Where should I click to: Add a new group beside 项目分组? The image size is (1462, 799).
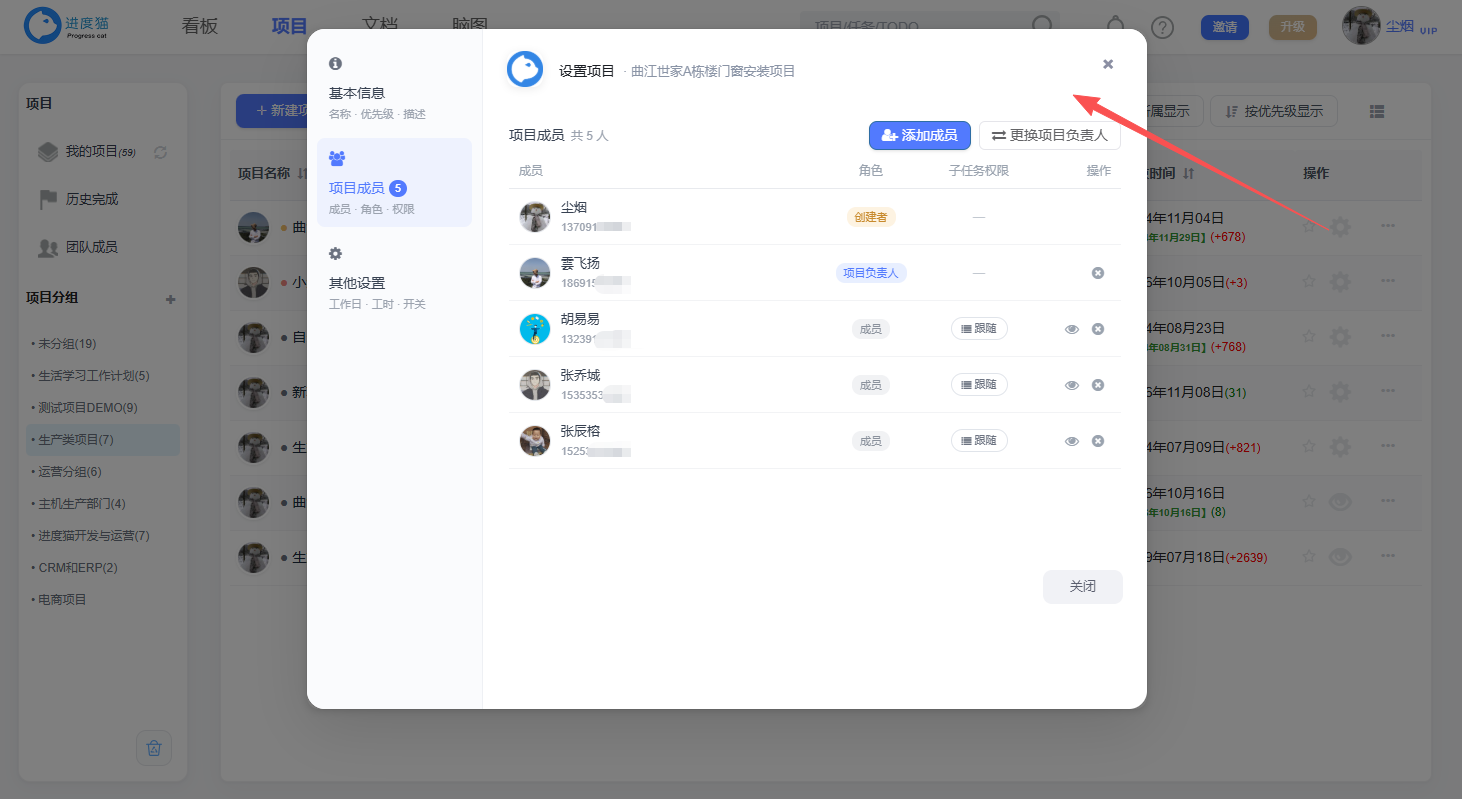171,299
